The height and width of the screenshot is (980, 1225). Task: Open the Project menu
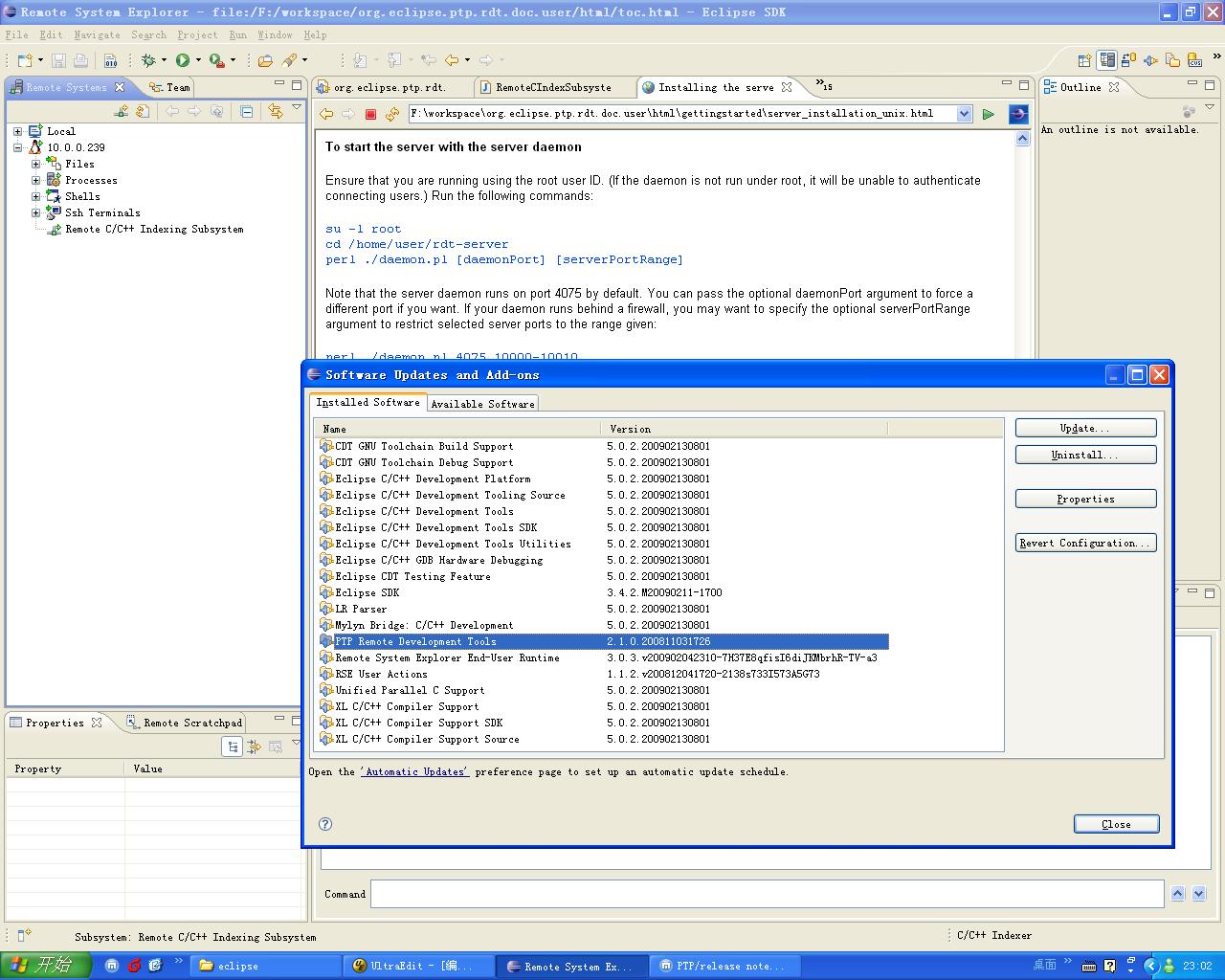(197, 34)
